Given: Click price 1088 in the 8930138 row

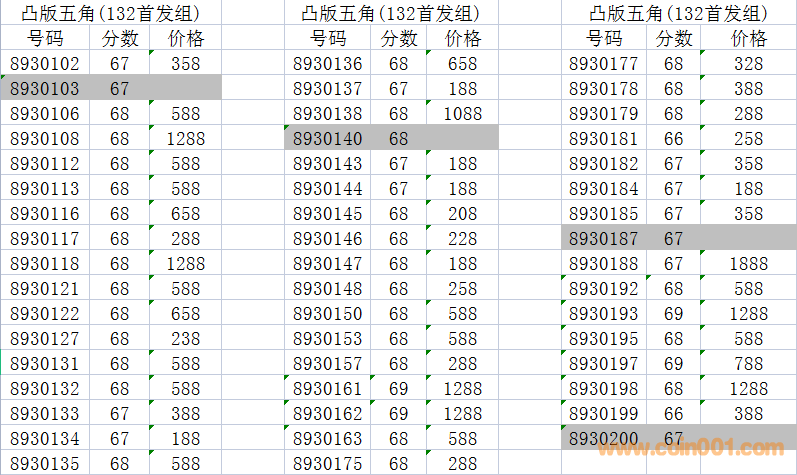Looking at the screenshot, I should pos(462,114).
